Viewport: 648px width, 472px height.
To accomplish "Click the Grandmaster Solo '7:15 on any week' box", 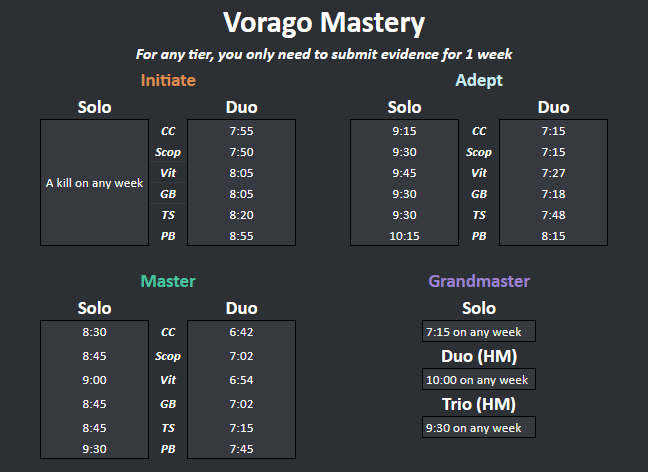I will coord(479,331).
